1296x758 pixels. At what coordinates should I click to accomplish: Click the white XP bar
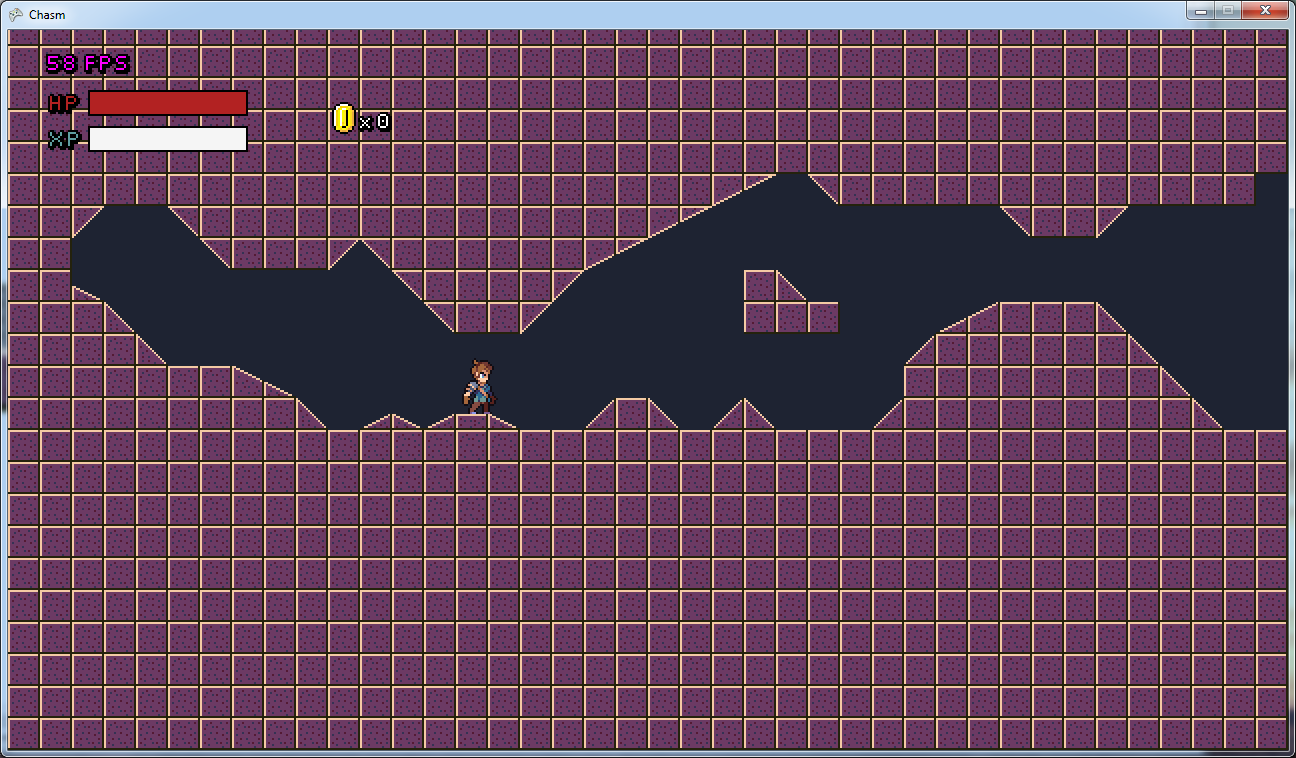168,139
